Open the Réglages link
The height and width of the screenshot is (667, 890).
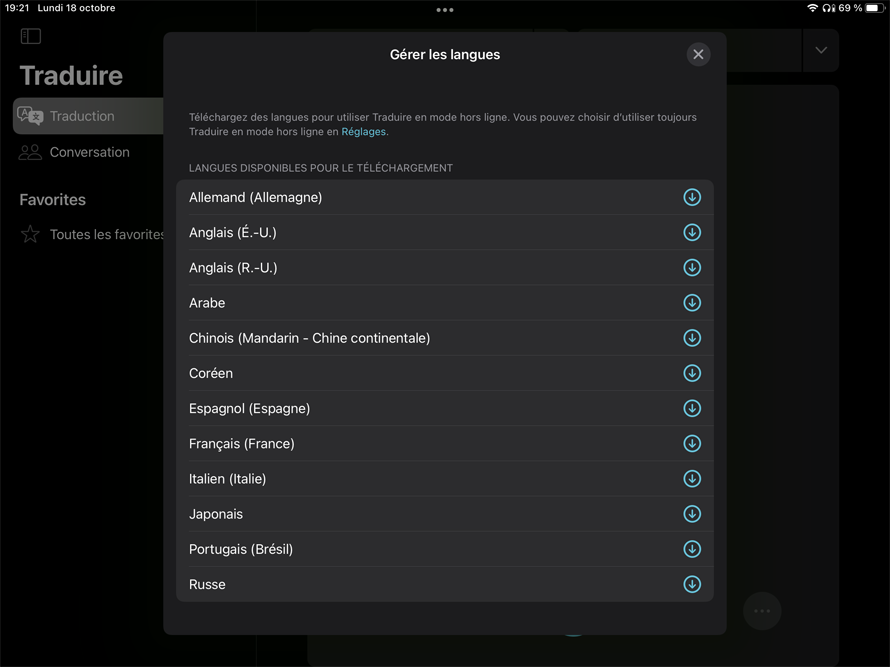[x=363, y=132]
